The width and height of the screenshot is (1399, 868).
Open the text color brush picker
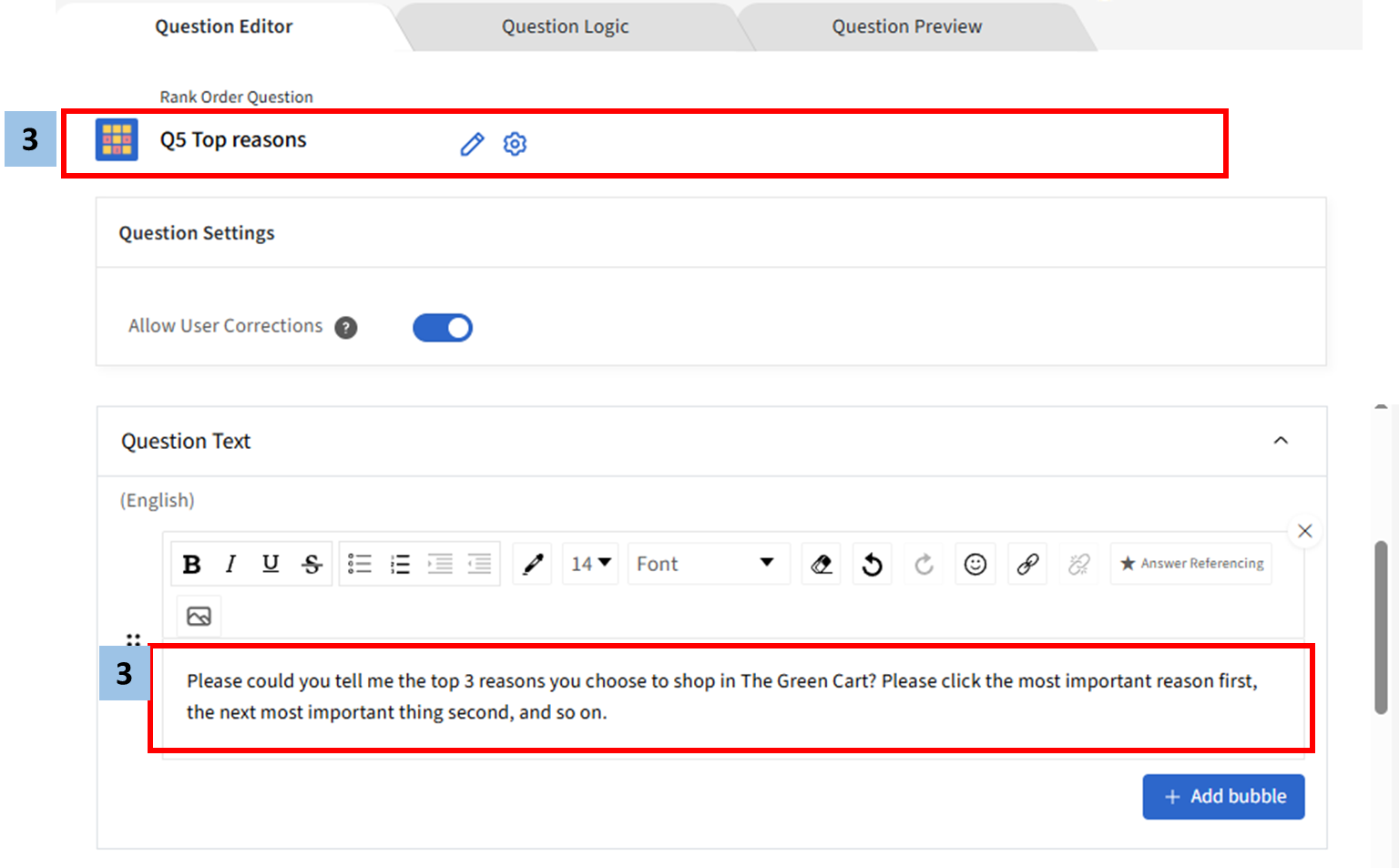pyautogui.click(x=533, y=565)
